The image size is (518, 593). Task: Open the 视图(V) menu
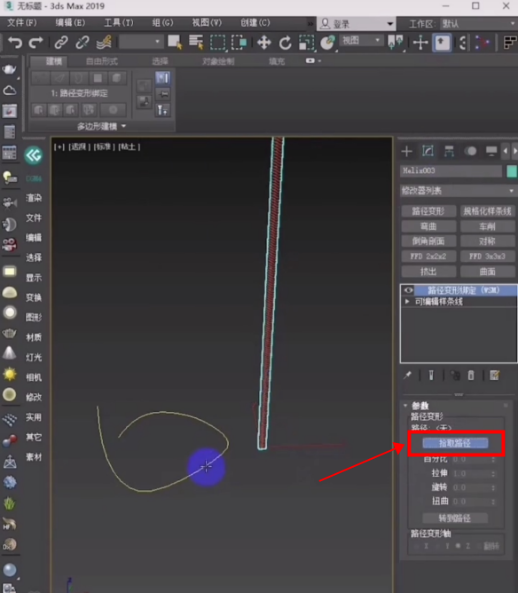point(207,23)
